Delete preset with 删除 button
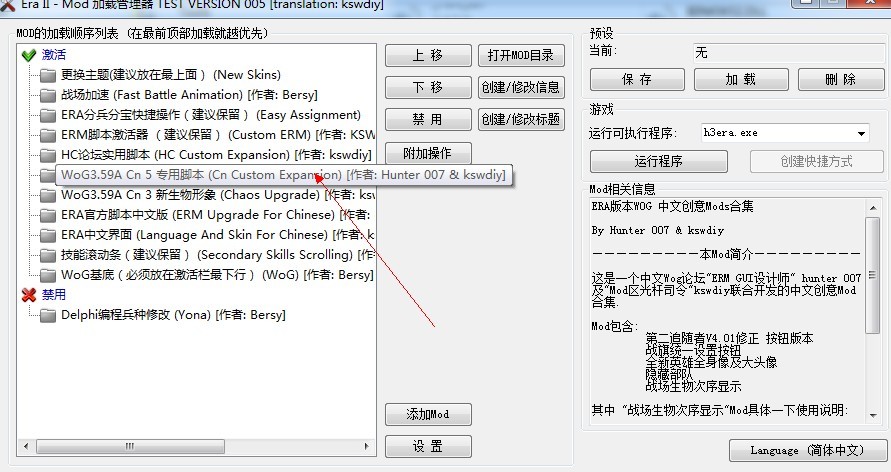 click(841, 80)
